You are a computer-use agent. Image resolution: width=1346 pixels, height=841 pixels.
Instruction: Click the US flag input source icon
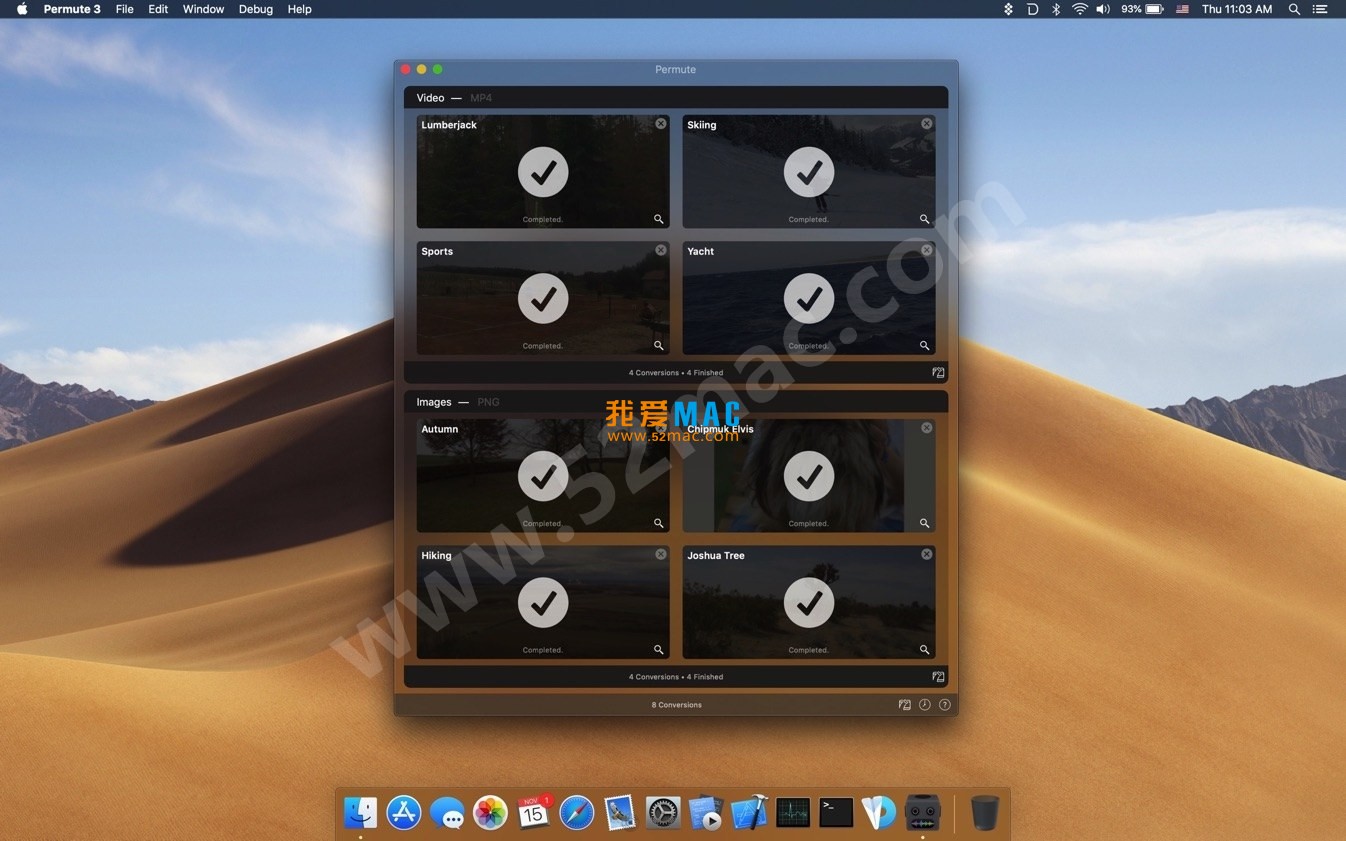pyautogui.click(x=1182, y=9)
